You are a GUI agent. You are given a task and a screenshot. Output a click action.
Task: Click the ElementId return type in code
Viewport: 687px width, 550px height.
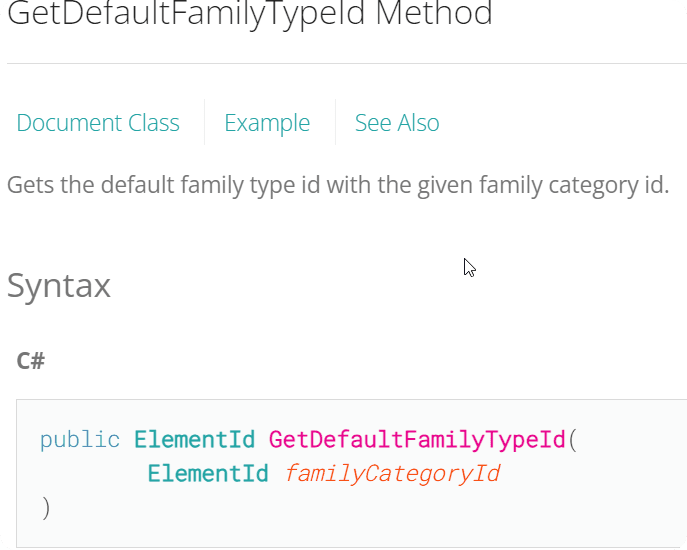(194, 440)
